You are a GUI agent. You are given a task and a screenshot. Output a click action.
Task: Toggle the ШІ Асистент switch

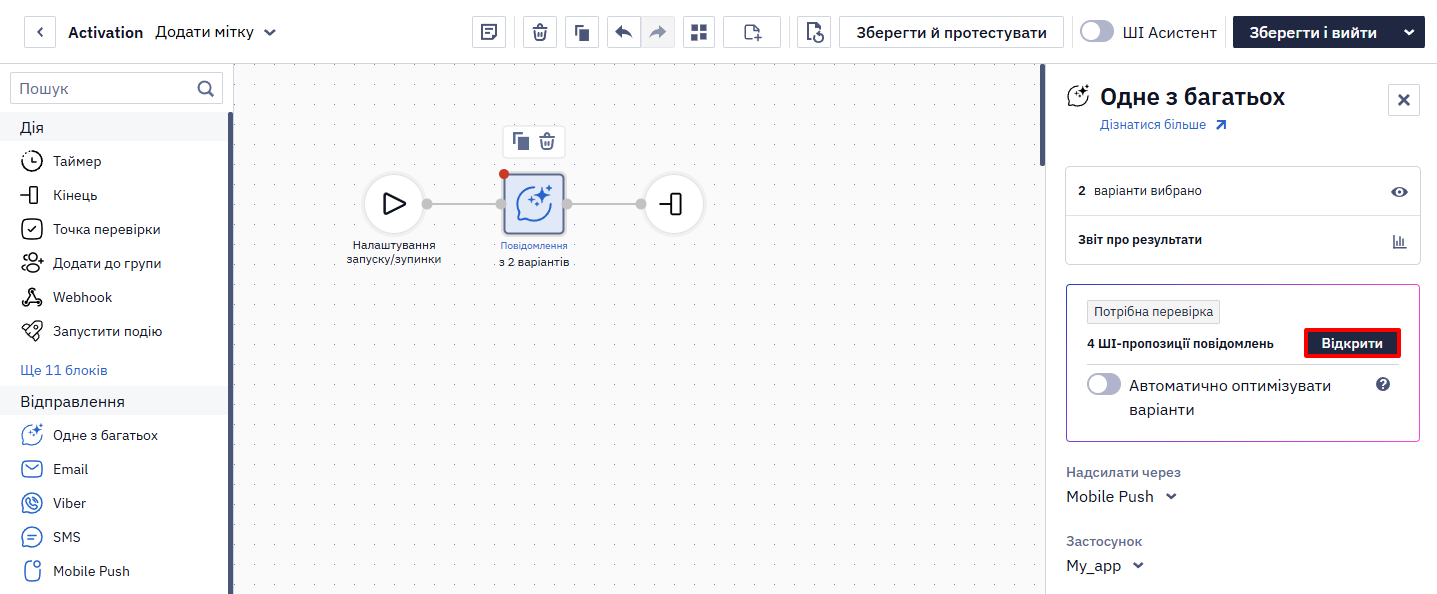point(1097,32)
